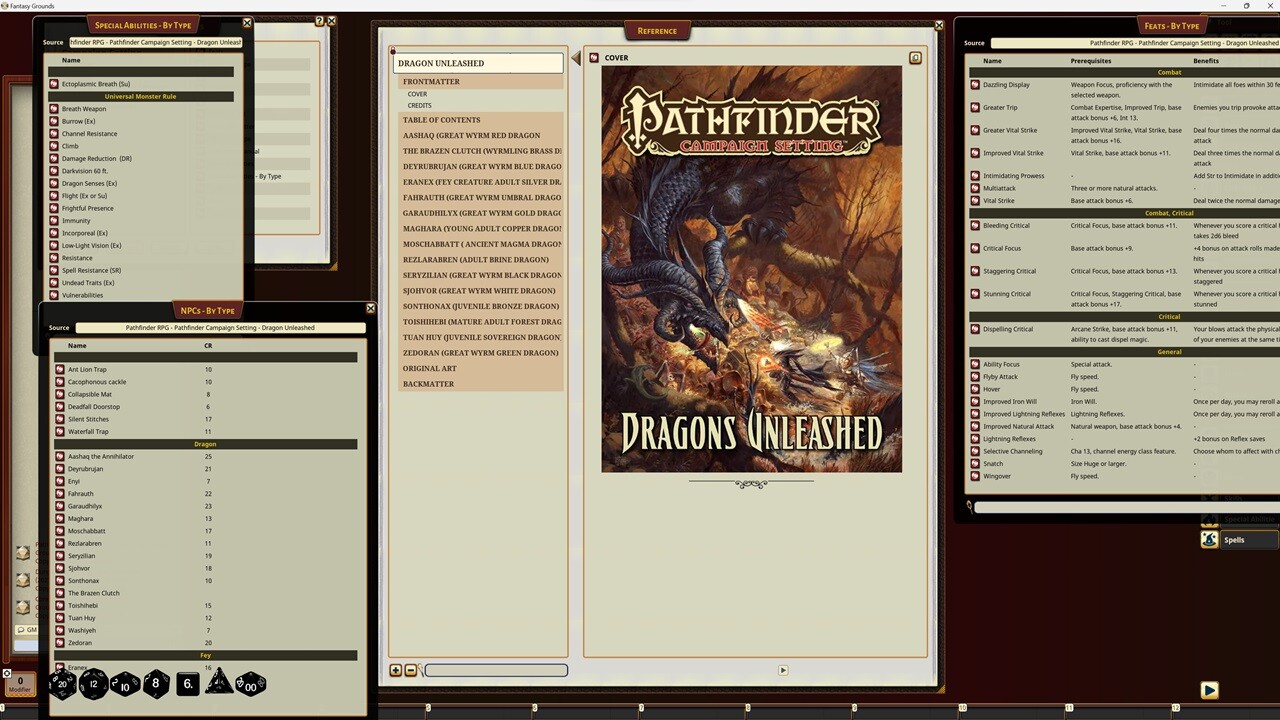The image size is (1280, 720).
Task: Click the window shortcut icon on the Cover page
Action: click(x=914, y=58)
